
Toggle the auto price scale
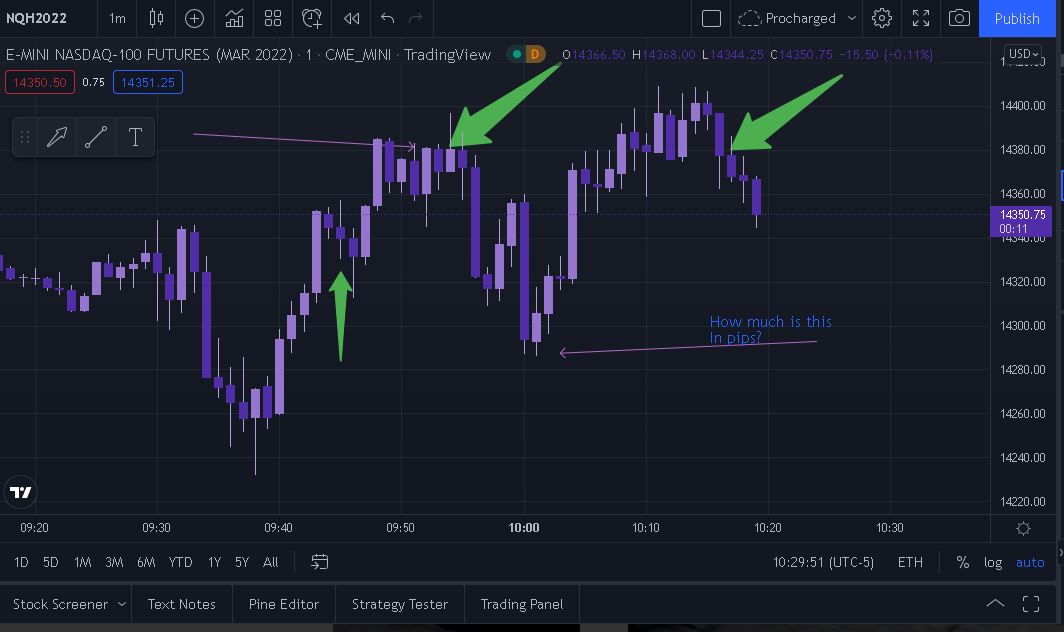[x=1029, y=562]
